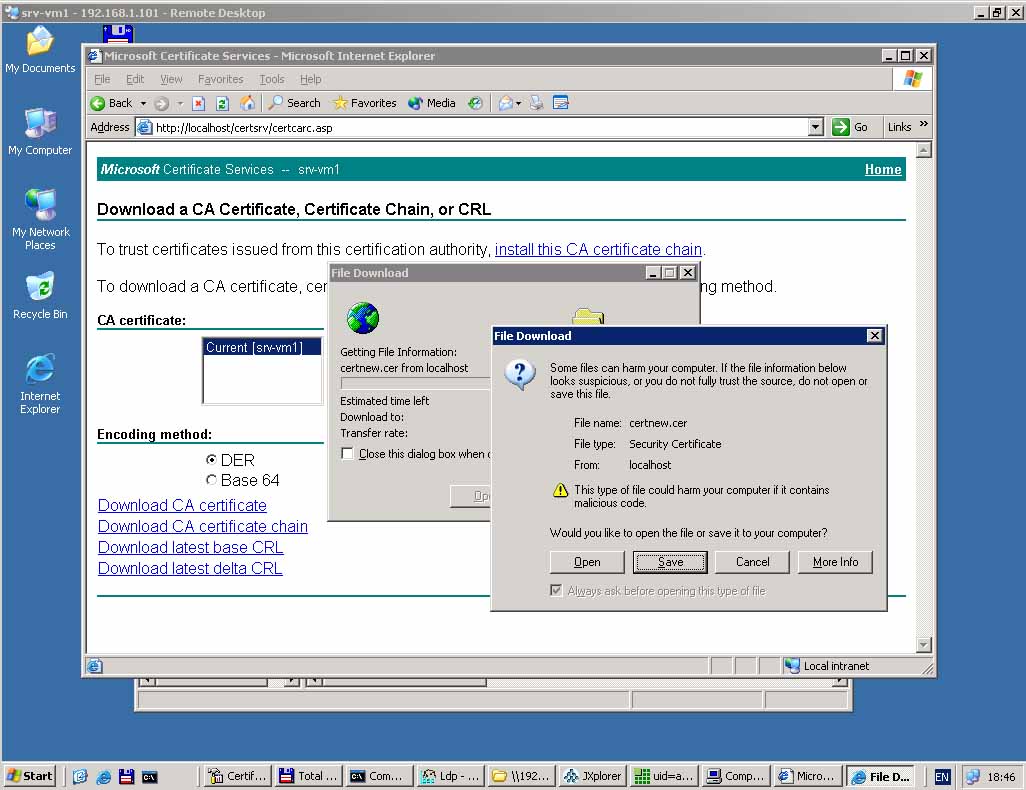Image resolution: width=1026 pixels, height=790 pixels.
Task: Open the File menu in Internet Explorer
Action: [102, 79]
